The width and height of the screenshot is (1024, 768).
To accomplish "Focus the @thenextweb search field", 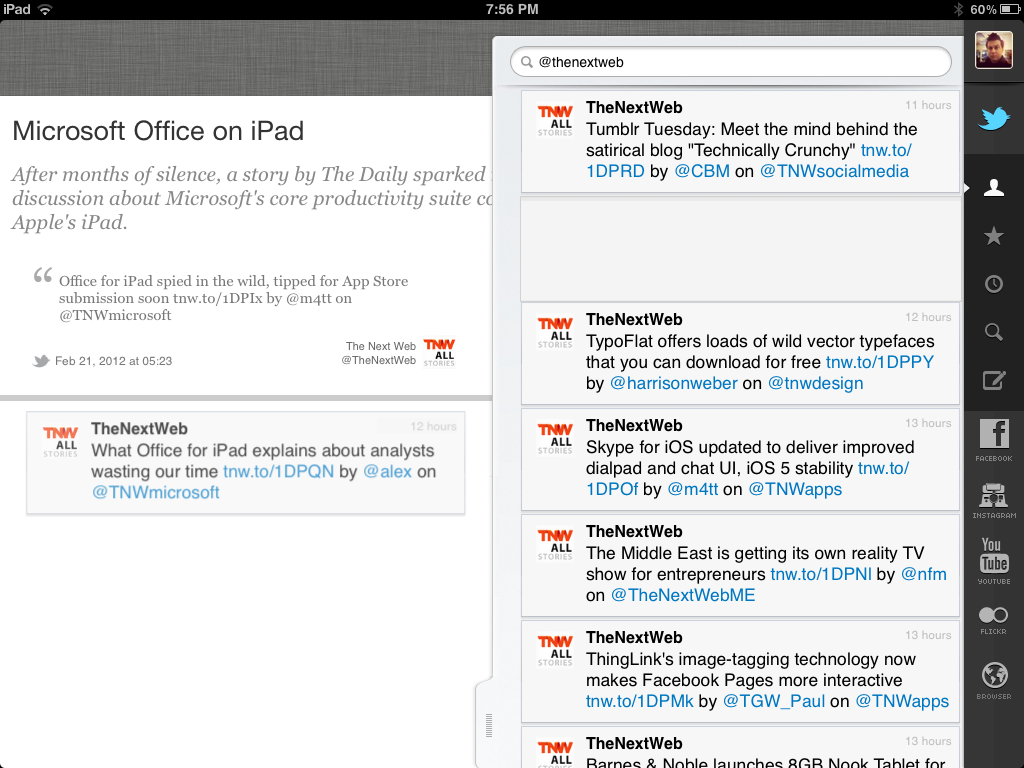I will click(x=731, y=62).
